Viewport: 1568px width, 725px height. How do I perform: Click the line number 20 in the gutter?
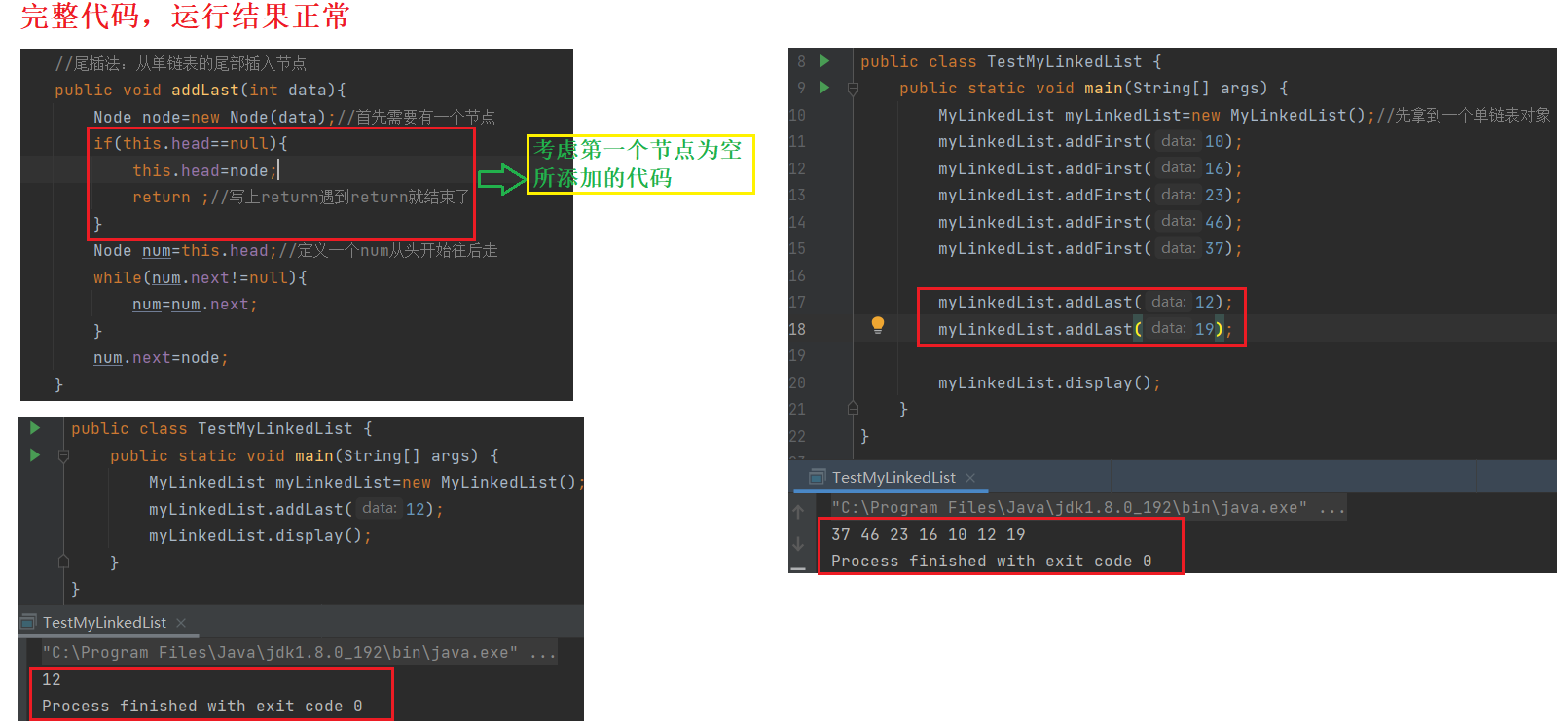tap(797, 382)
